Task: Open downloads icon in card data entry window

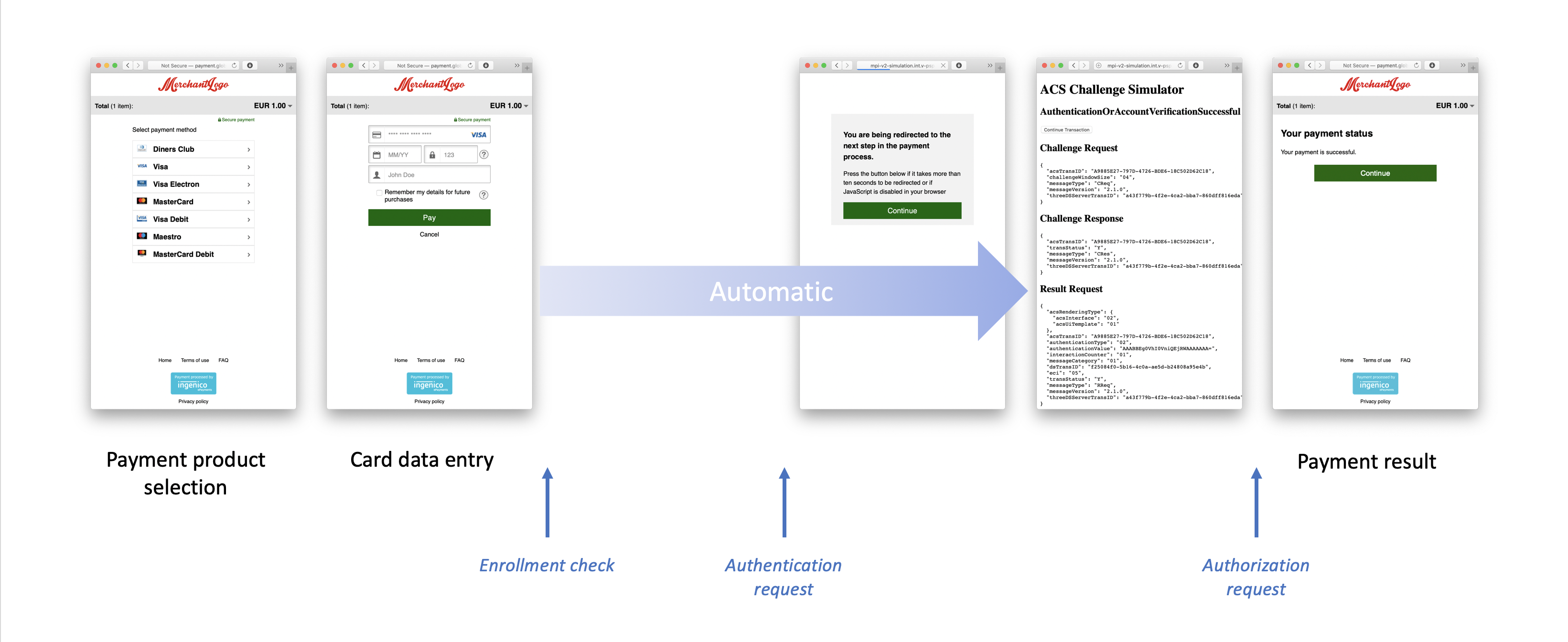Action: point(486,66)
